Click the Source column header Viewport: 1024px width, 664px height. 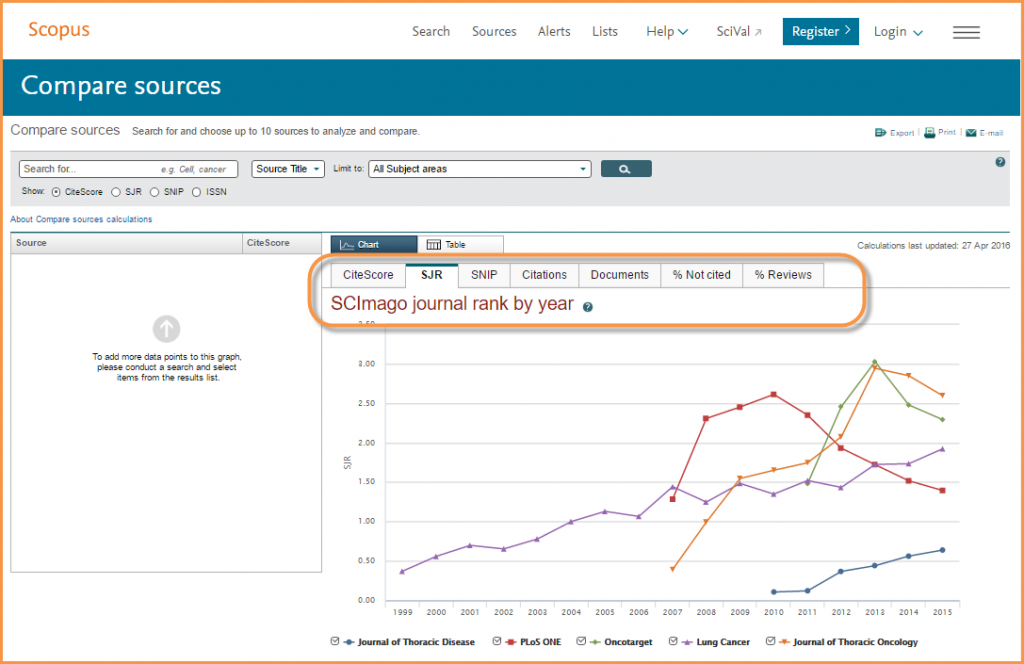tap(127, 243)
